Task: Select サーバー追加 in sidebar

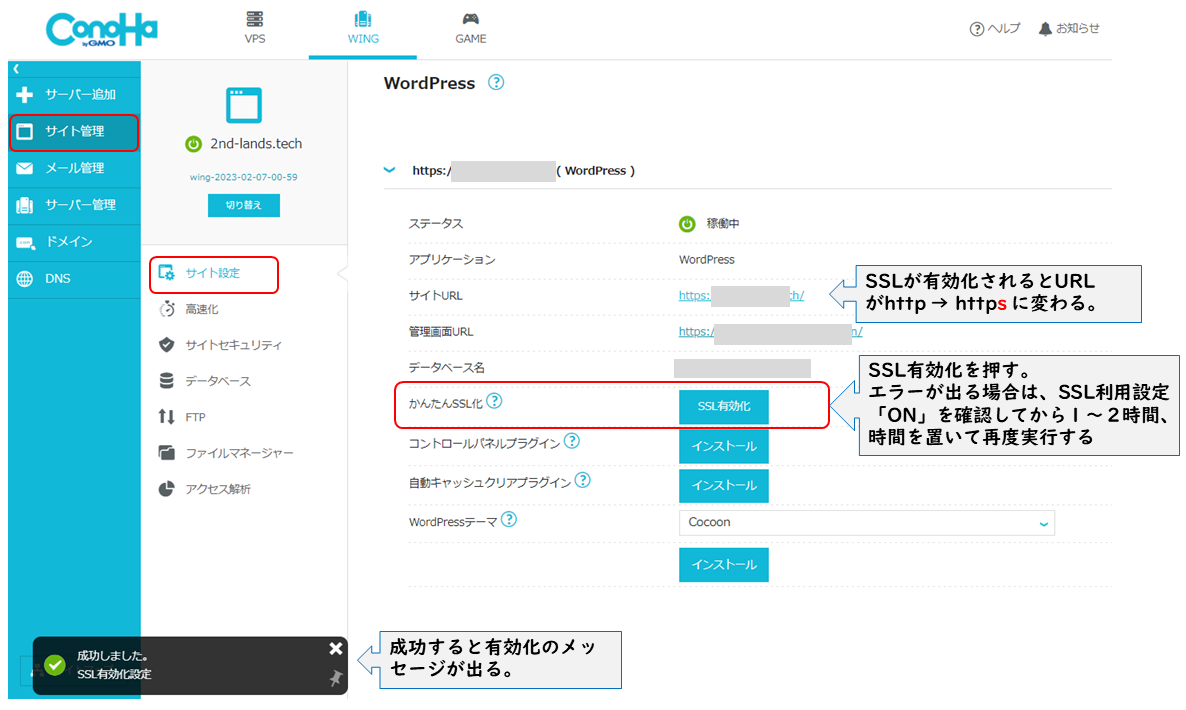Action: pyautogui.click(x=74, y=95)
